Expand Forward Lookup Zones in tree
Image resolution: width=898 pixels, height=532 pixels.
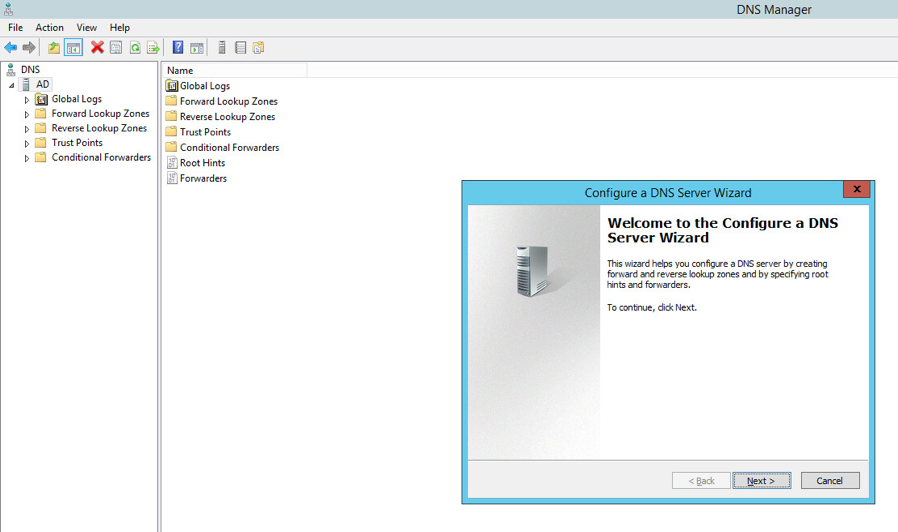point(27,114)
